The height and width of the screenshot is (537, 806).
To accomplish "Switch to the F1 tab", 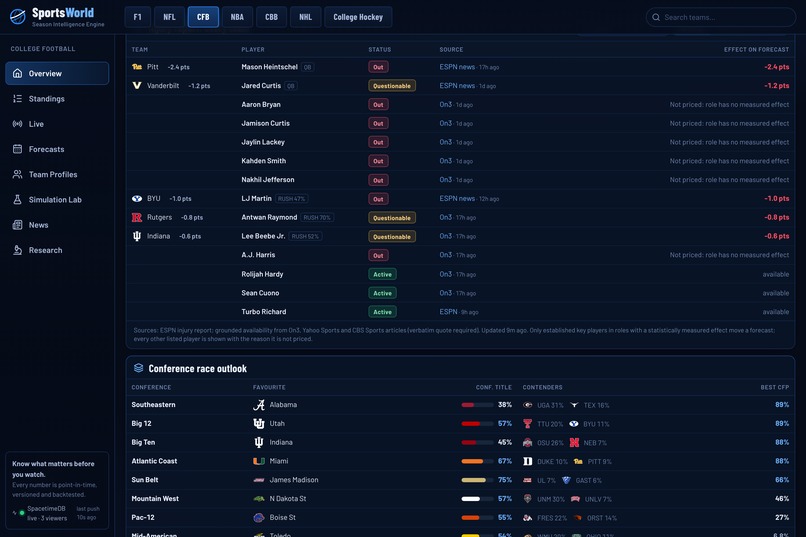I will (x=137, y=17).
